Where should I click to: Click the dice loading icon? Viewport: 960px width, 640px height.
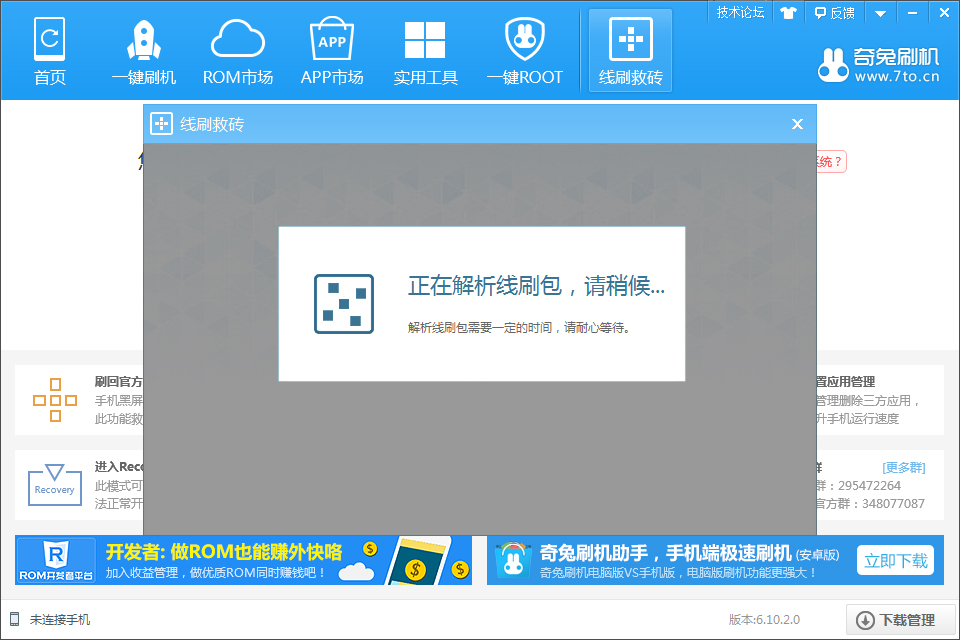coord(344,304)
